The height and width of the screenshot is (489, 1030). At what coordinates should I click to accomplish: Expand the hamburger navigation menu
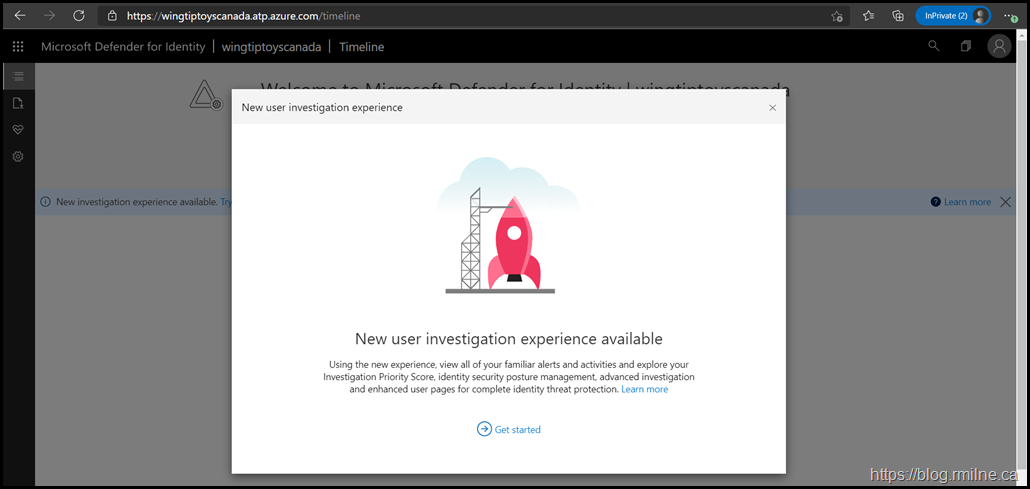(x=18, y=76)
